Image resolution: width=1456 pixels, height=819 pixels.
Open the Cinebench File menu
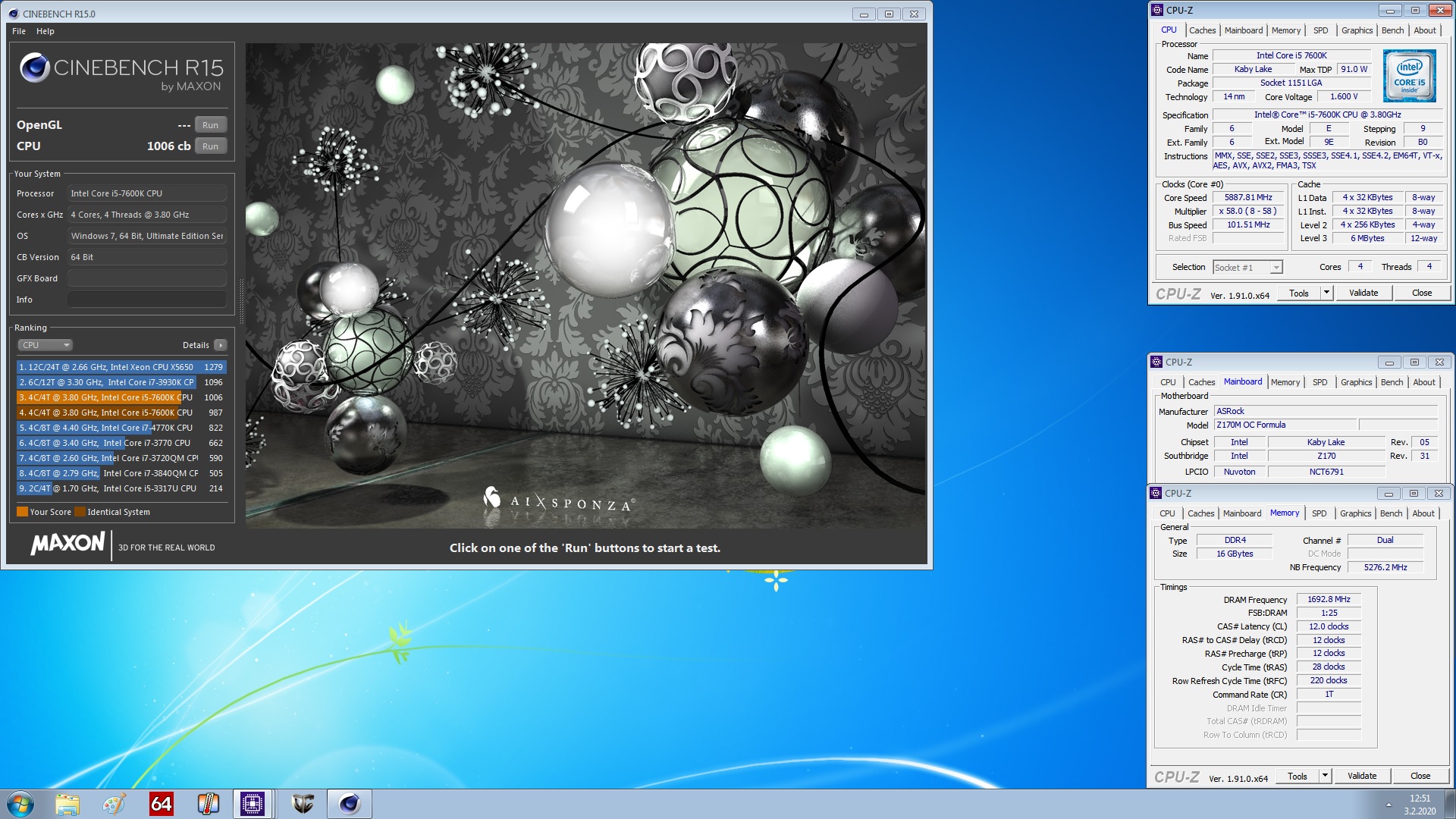(x=19, y=31)
